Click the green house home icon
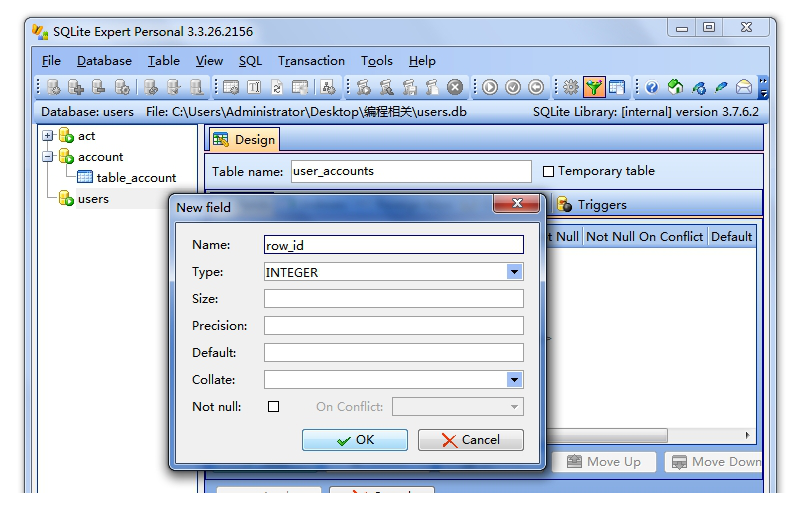 coord(675,88)
